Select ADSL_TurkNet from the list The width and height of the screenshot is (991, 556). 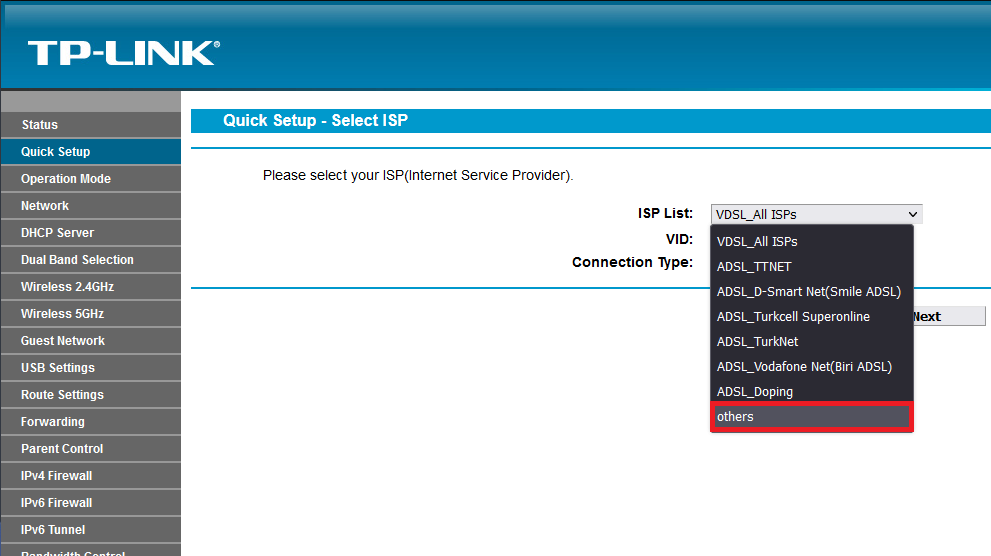tap(812, 341)
